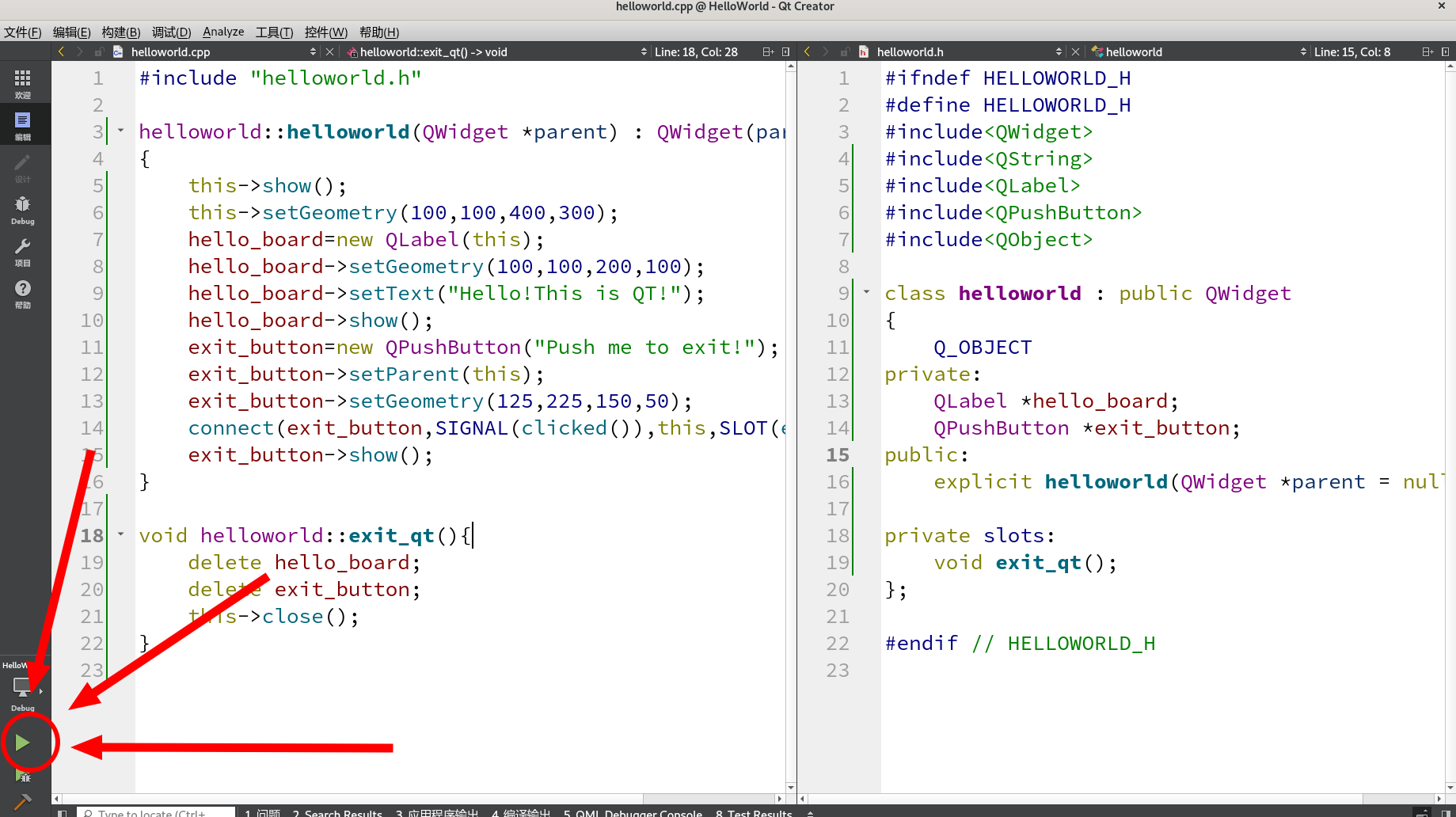Click right editor horizontal scrollbar
1456x817 pixels.
tap(1120, 799)
